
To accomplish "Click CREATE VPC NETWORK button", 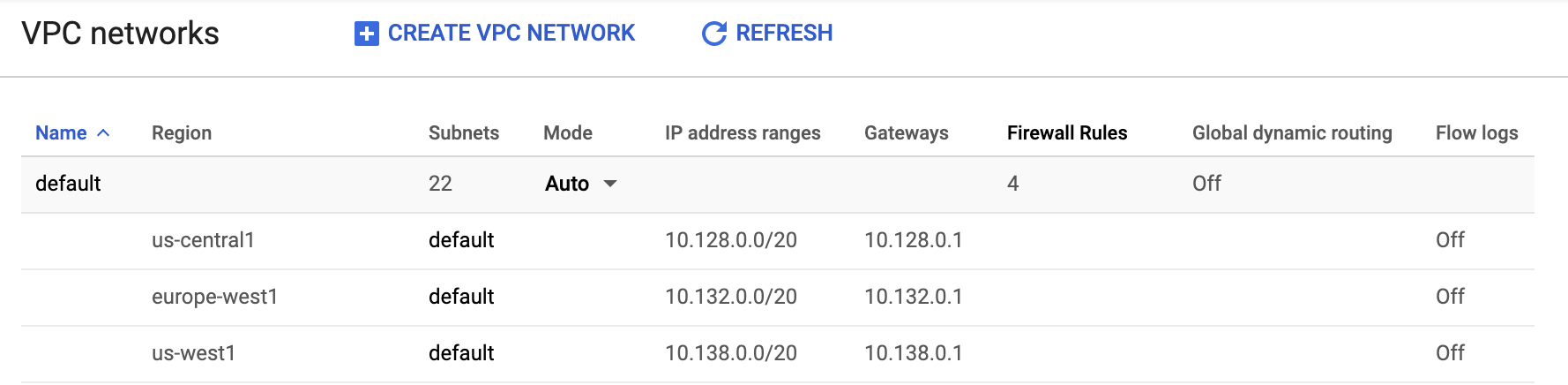I will coord(495,34).
